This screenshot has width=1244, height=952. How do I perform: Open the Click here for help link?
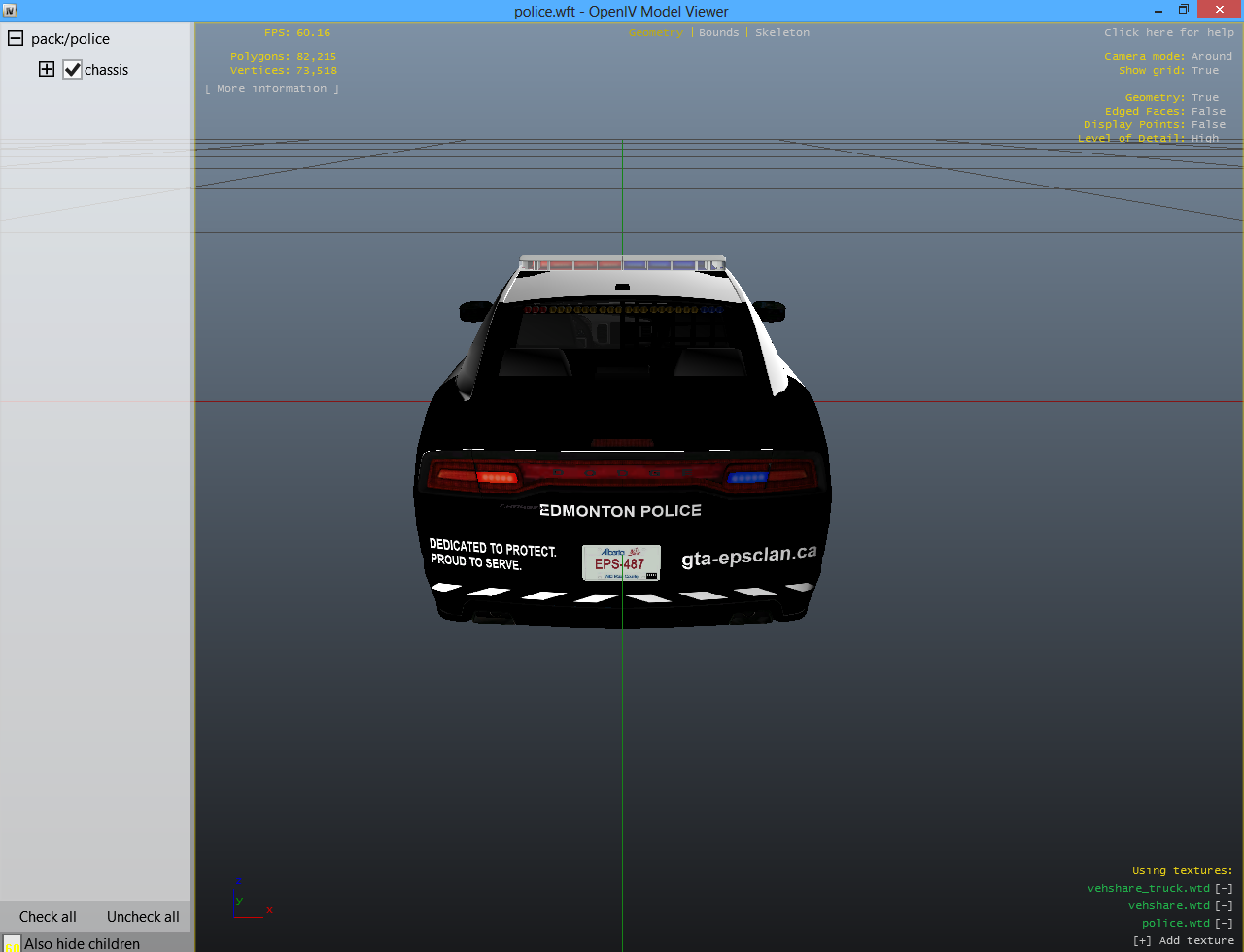[x=1168, y=33]
